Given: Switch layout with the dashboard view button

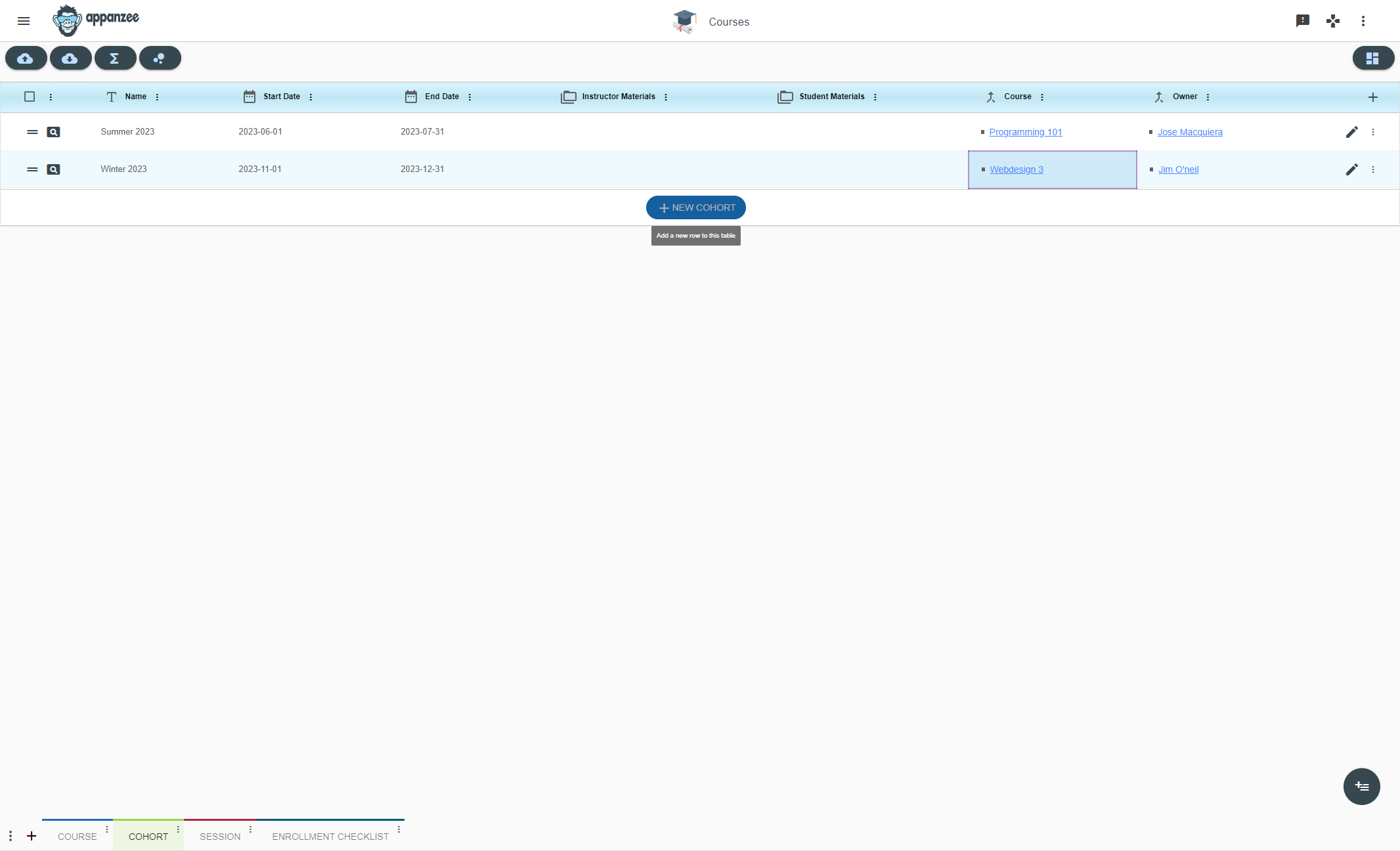Looking at the screenshot, I should (x=1373, y=58).
